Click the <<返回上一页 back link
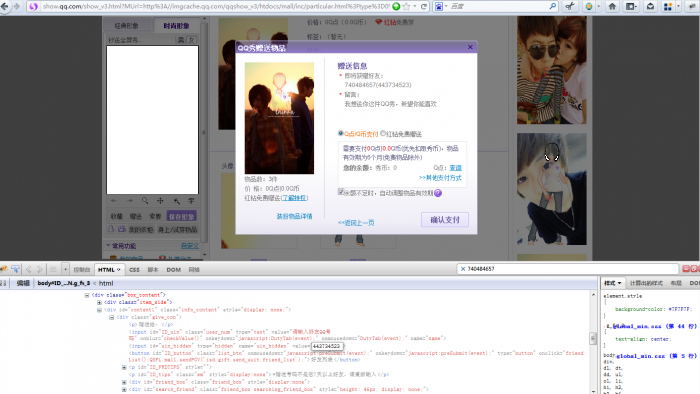The width and height of the screenshot is (700, 394). pyautogui.click(x=356, y=223)
